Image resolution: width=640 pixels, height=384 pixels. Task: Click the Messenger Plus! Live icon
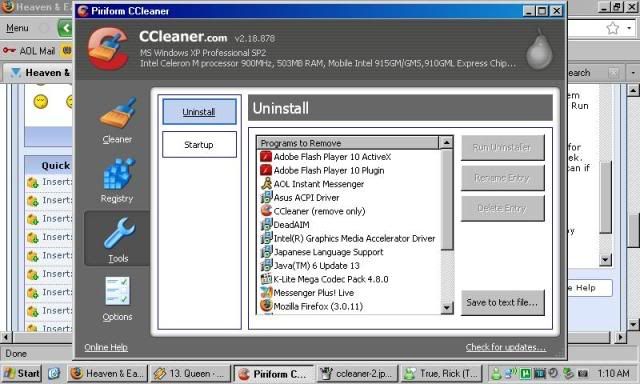(266, 293)
